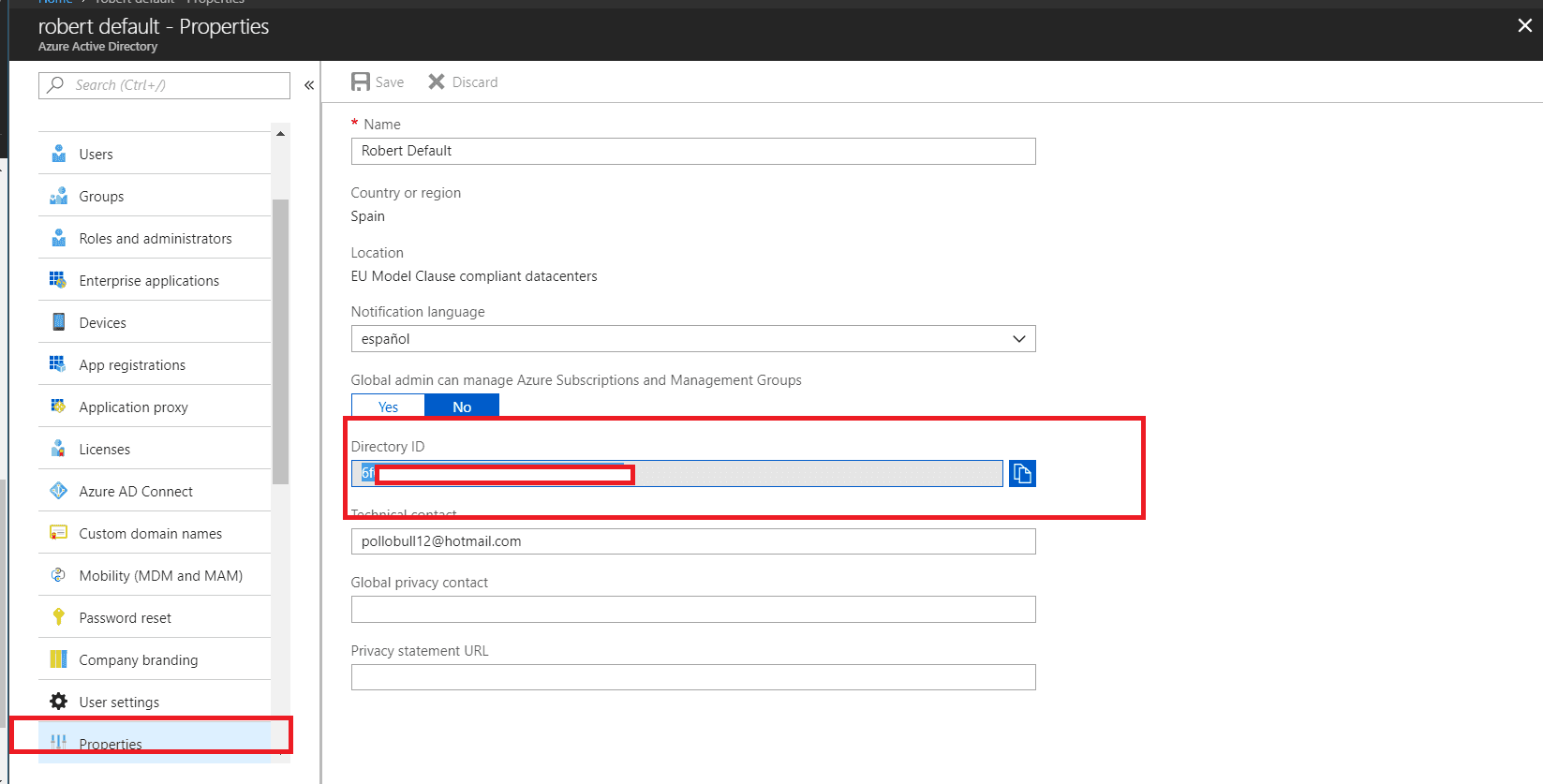Click the Technical contact email field
Viewport: 1543px width, 784px height.
tap(693, 541)
